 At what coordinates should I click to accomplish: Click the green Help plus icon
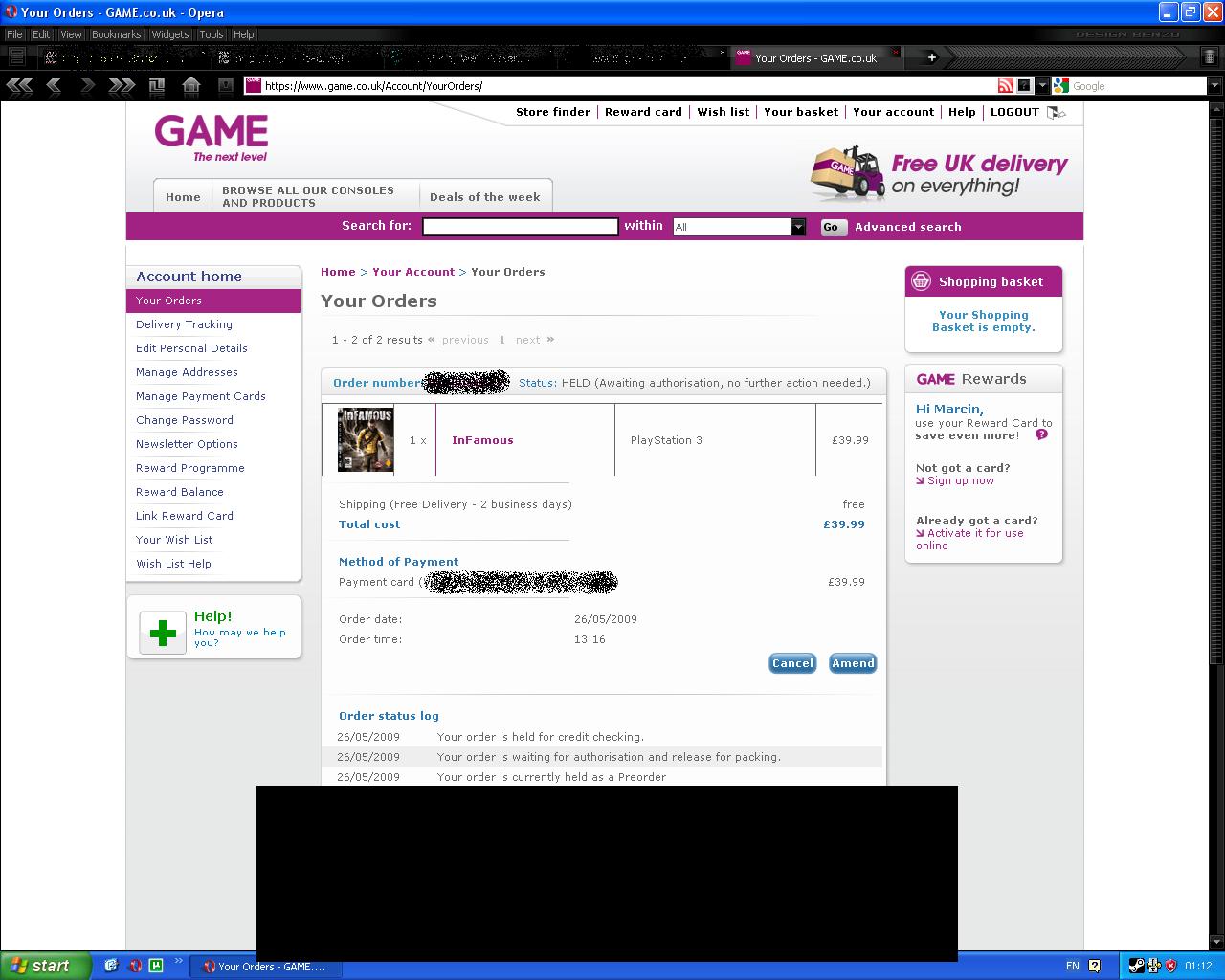point(163,633)
